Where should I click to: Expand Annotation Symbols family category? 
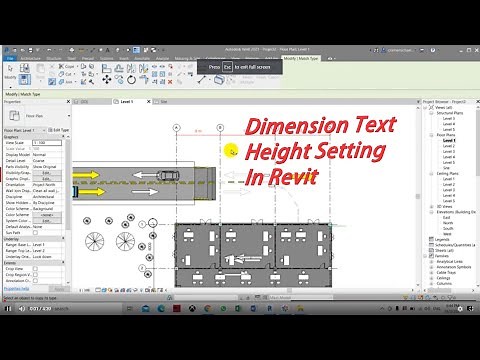pos(431,267)
